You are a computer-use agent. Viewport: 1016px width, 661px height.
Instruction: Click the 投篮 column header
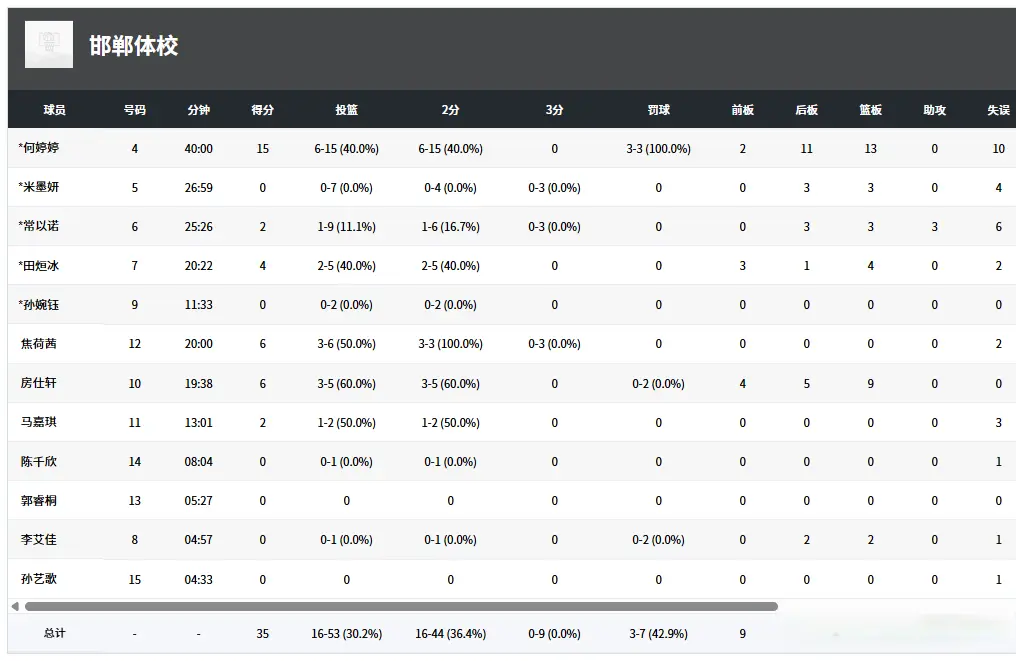[x=346, y=110]
